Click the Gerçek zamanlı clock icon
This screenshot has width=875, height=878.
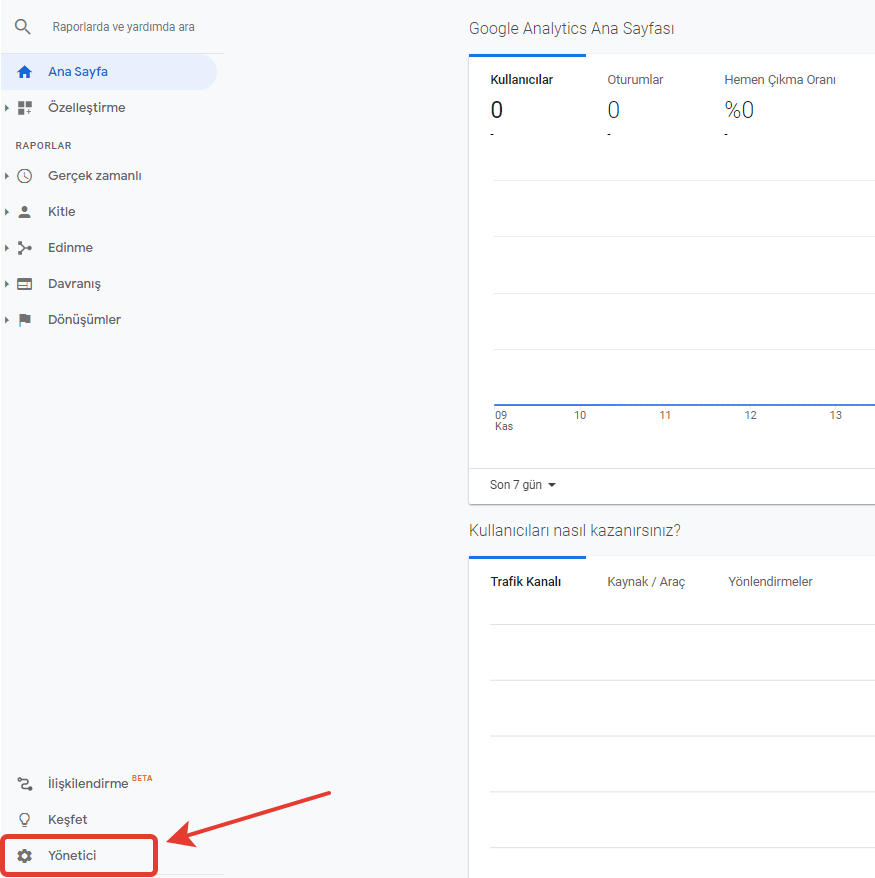click(25, 176)
